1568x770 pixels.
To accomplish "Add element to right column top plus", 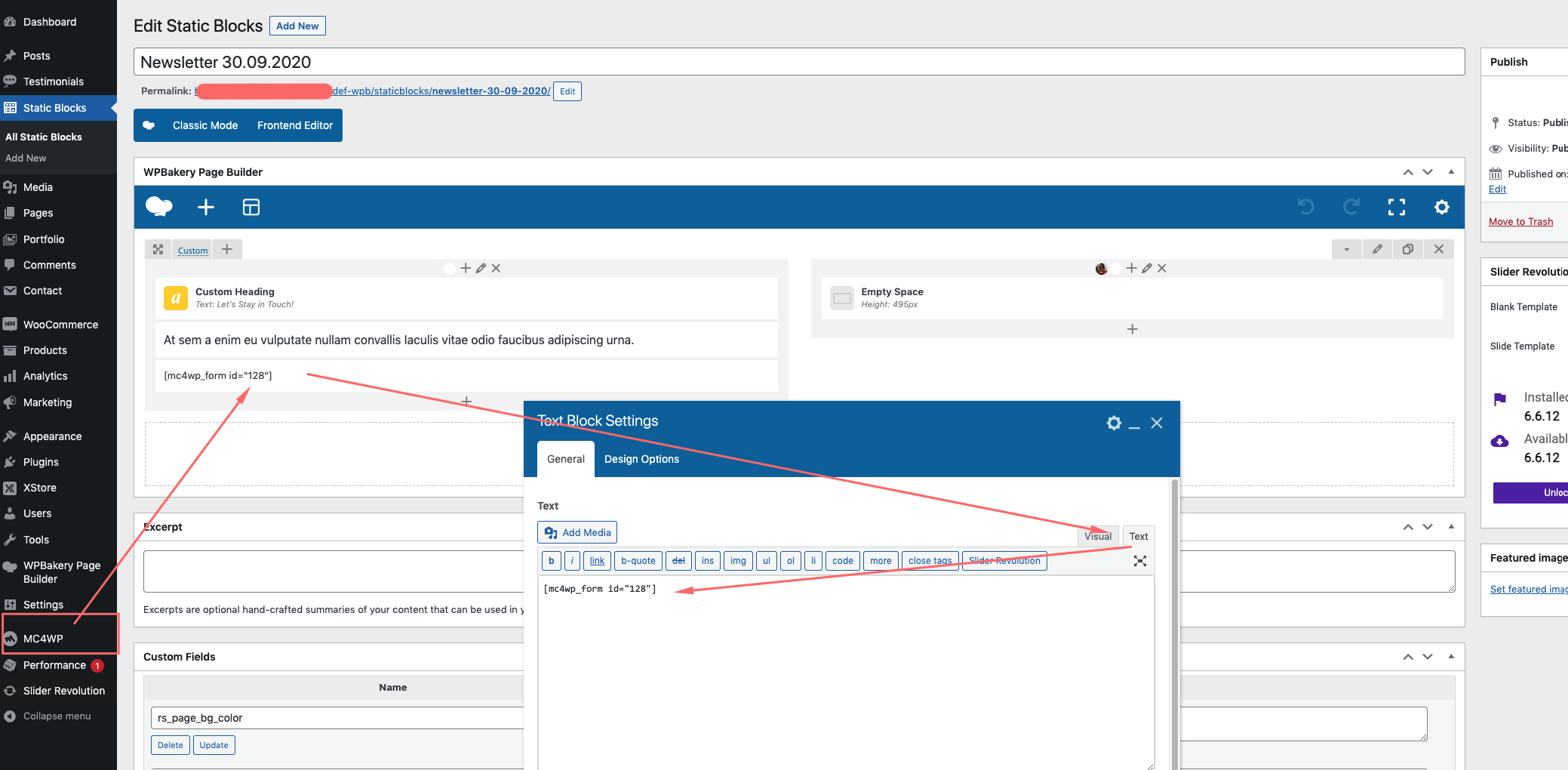I will 1131,268.
